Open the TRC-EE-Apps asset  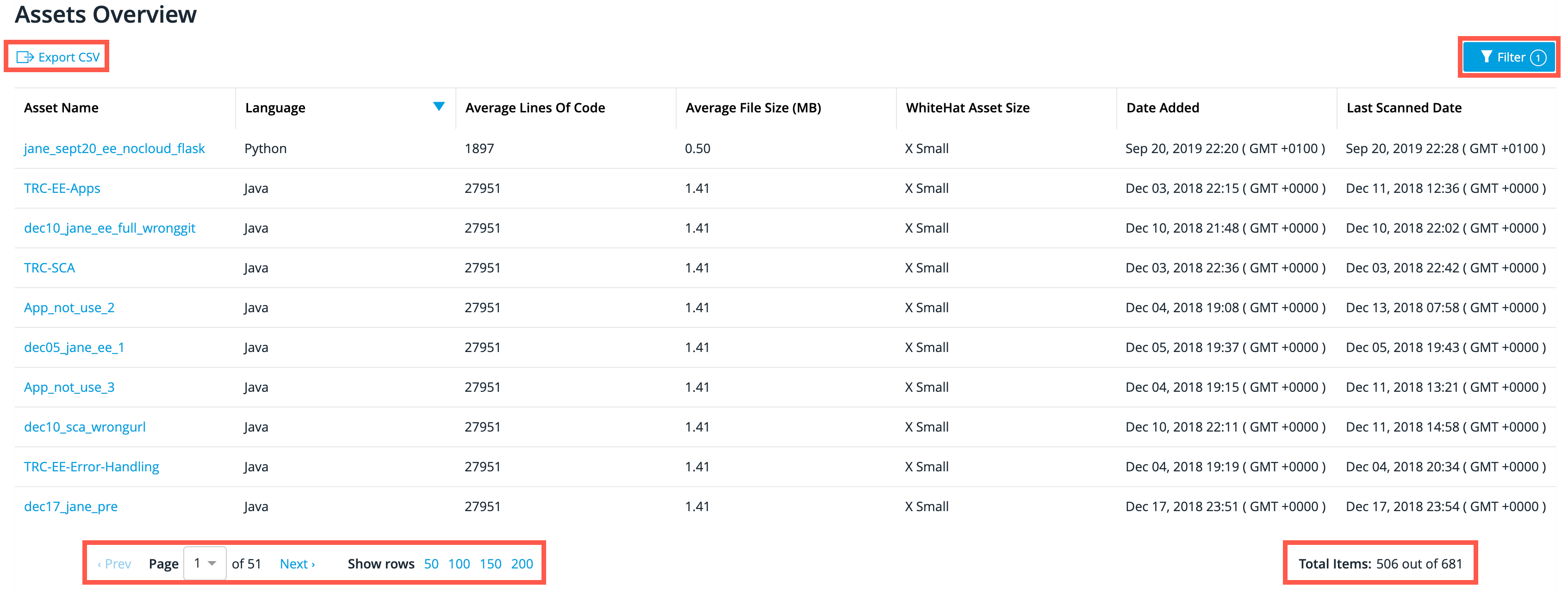coord(62,189)
